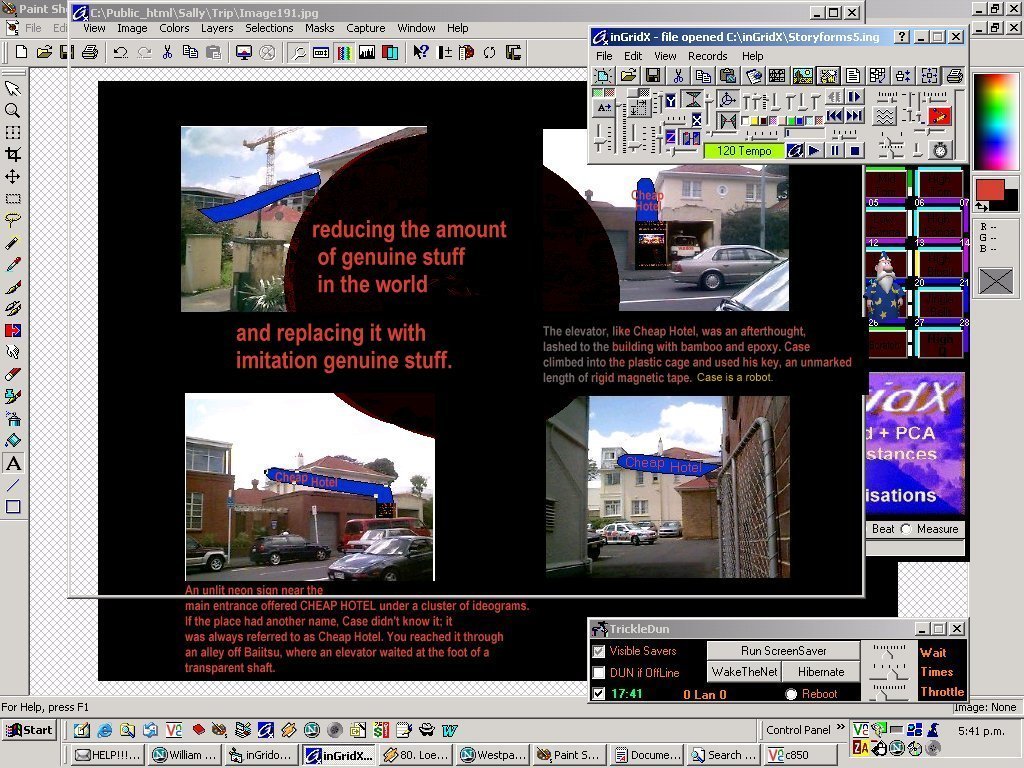Swap foreground and background colors arrow

click(982, 207)
